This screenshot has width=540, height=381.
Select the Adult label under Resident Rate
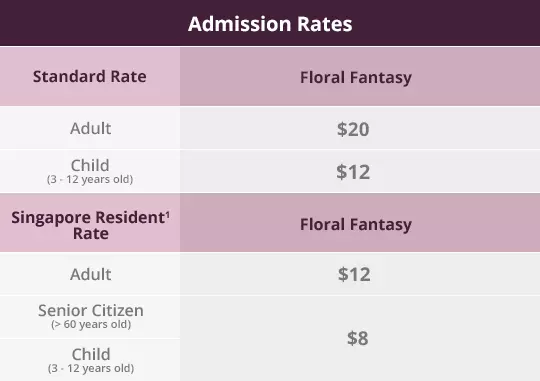[91, 275]
